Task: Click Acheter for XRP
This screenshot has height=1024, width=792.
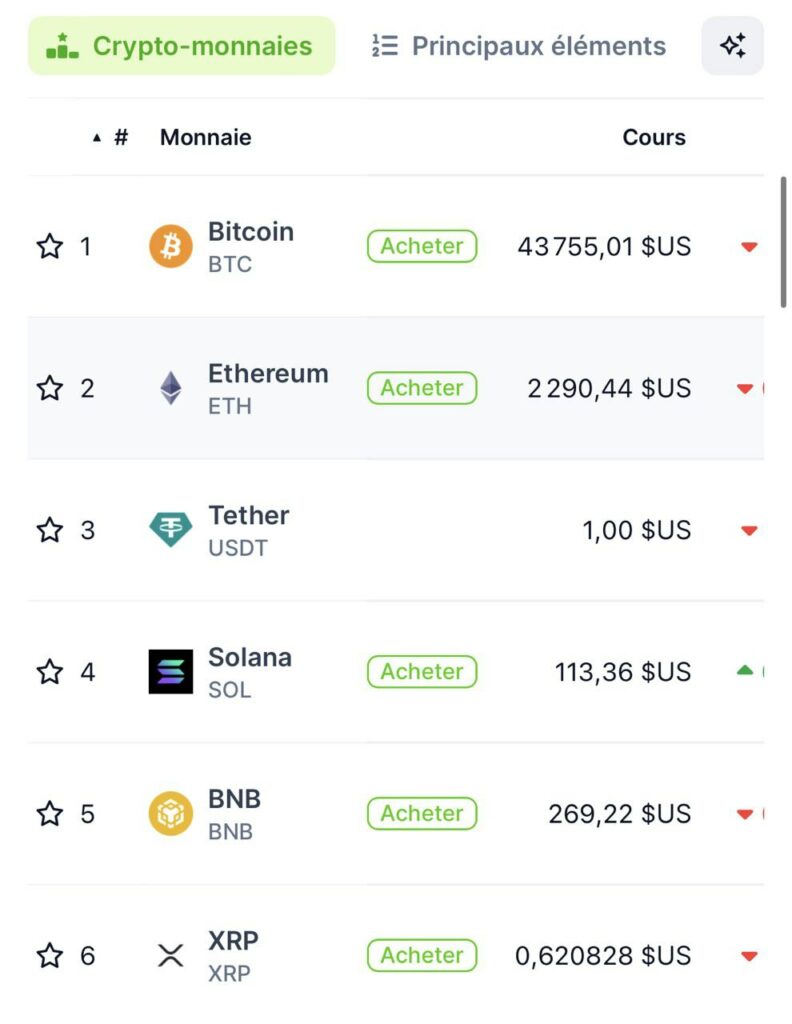Action: click(x=421, y=955)
